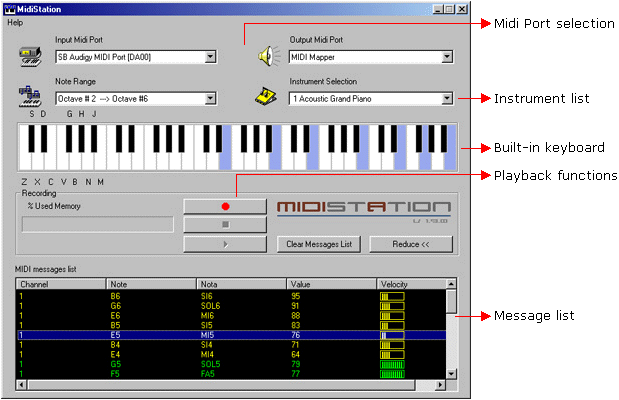Click the Reduce << button

coord(404,244)
